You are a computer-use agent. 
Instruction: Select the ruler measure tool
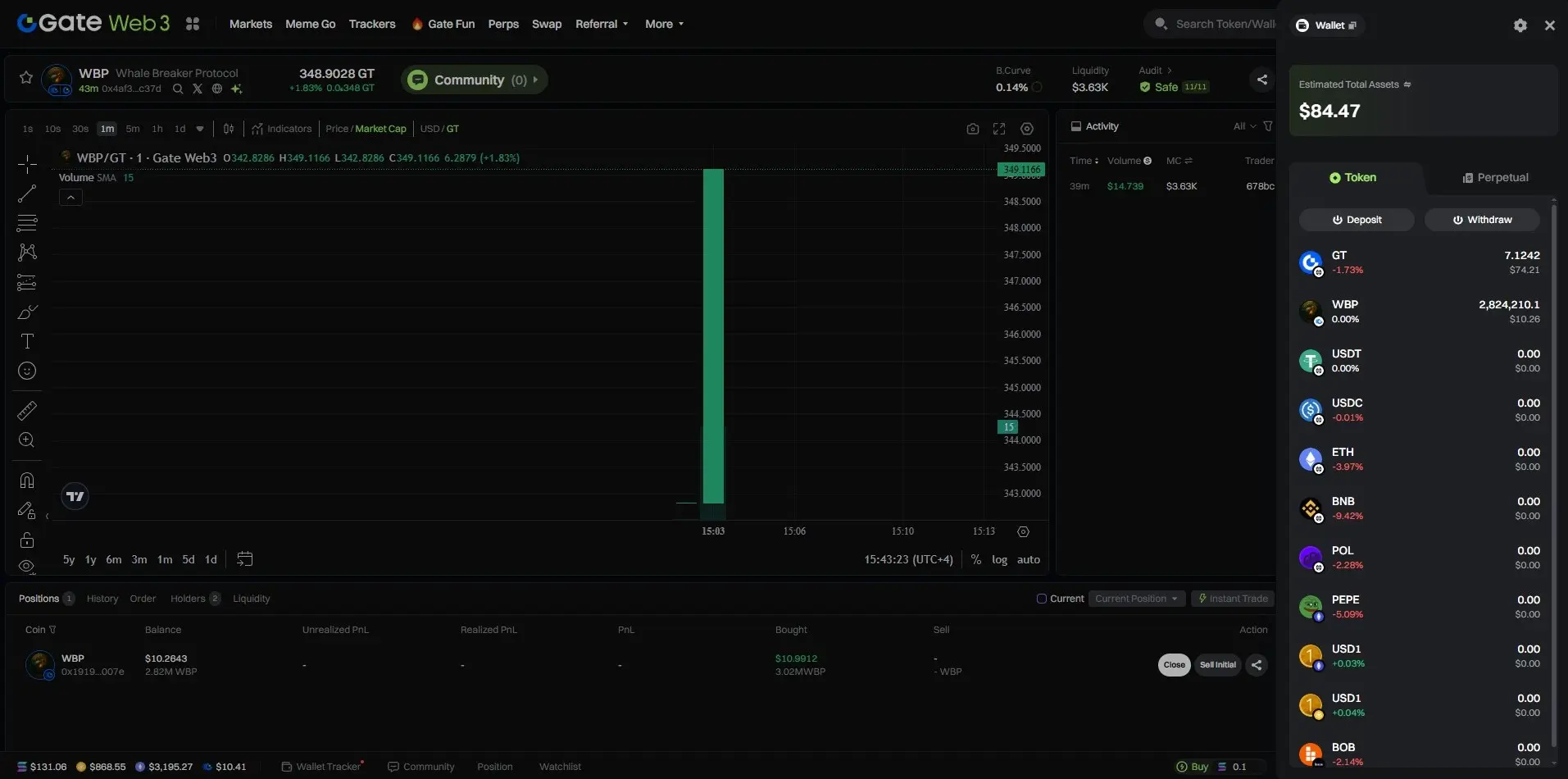27,411
